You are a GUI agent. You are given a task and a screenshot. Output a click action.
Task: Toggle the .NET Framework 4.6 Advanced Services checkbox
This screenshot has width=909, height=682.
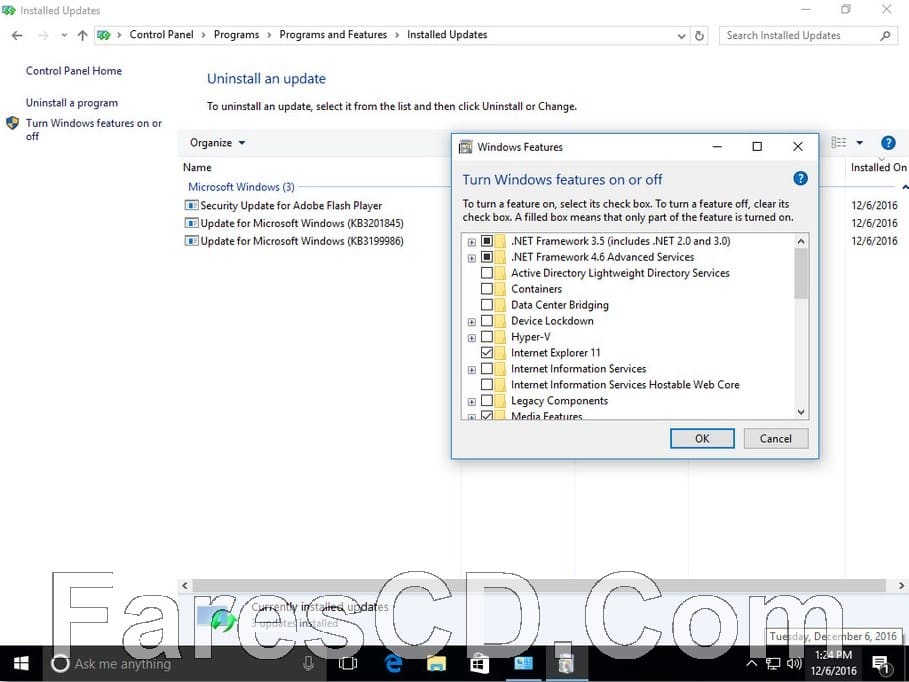(487, 256)
